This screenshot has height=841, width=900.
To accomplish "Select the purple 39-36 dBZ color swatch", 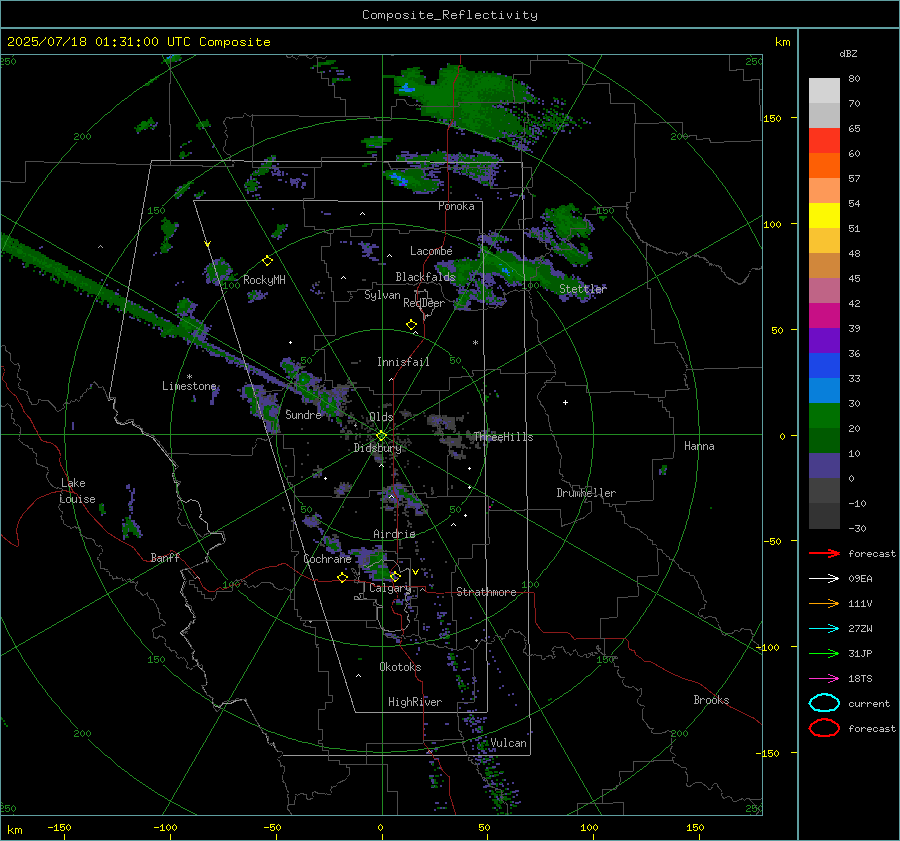I will 824,341.
